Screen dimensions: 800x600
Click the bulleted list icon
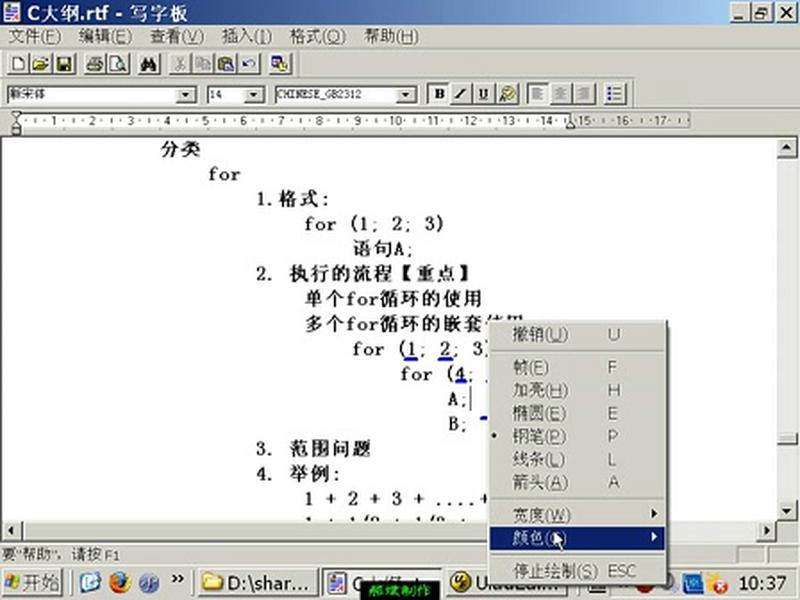coord(613,93)
